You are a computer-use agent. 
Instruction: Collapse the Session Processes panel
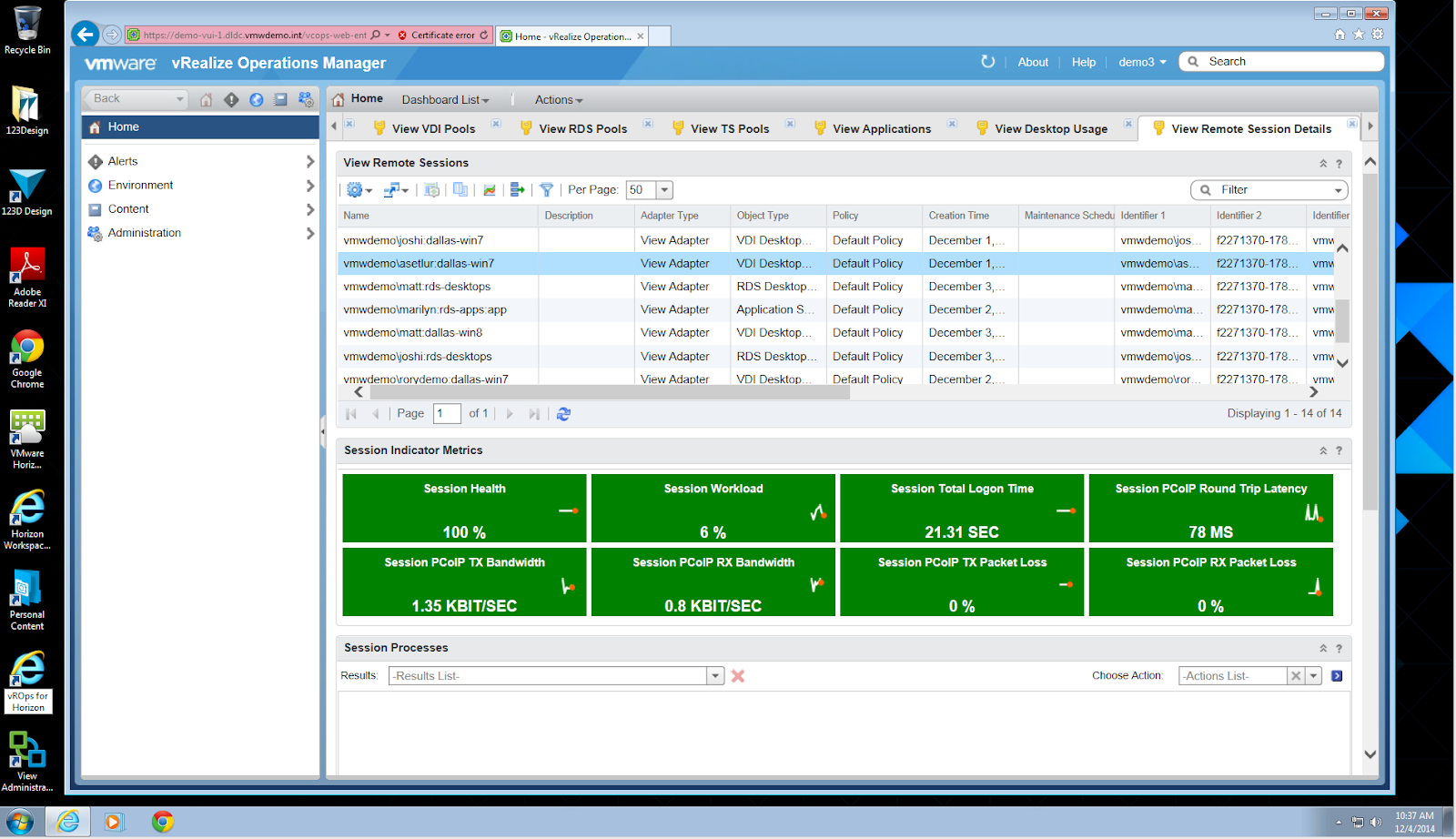(x=1323, y=649)
